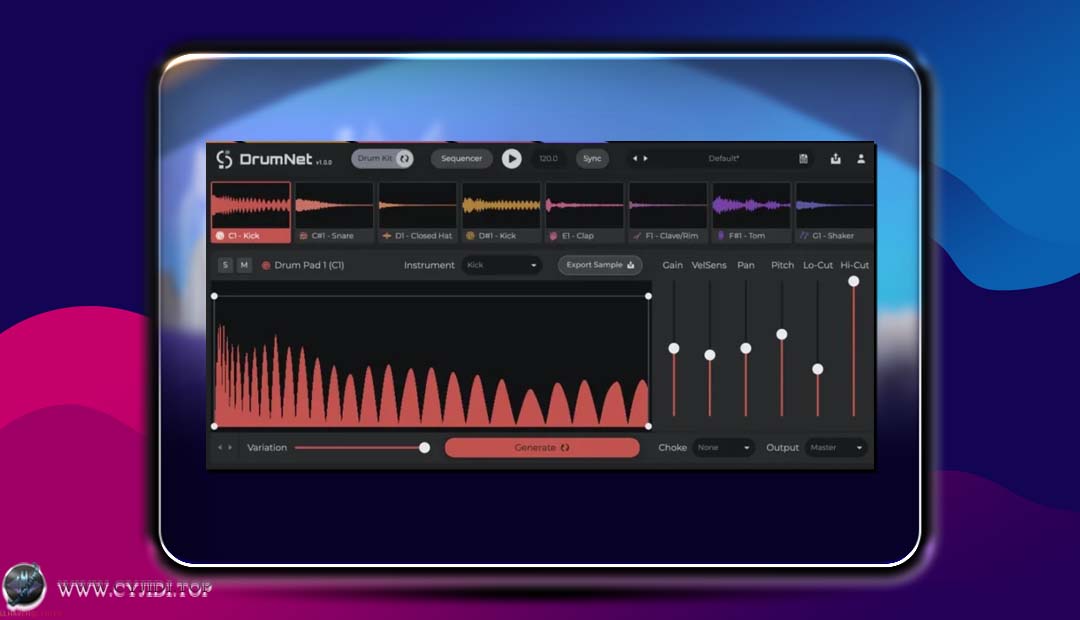Toggle the Drum Kit mode button
The image size is (1080, 620).
tap(382, 158)
